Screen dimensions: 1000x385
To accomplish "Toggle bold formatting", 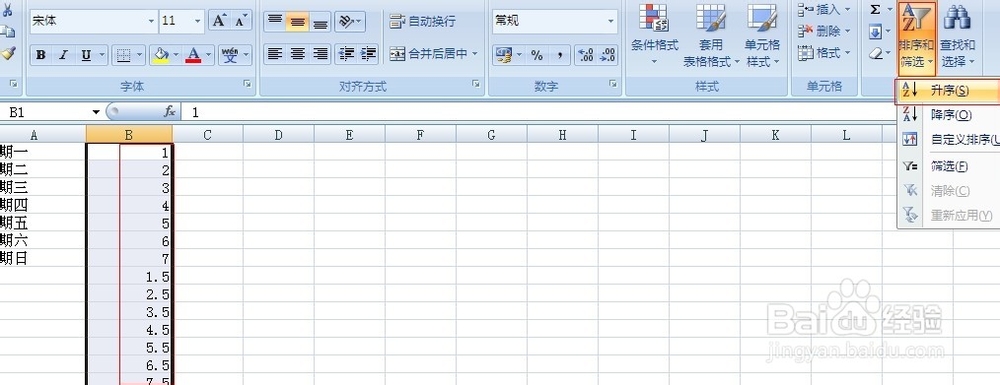I will pos(41,55).
